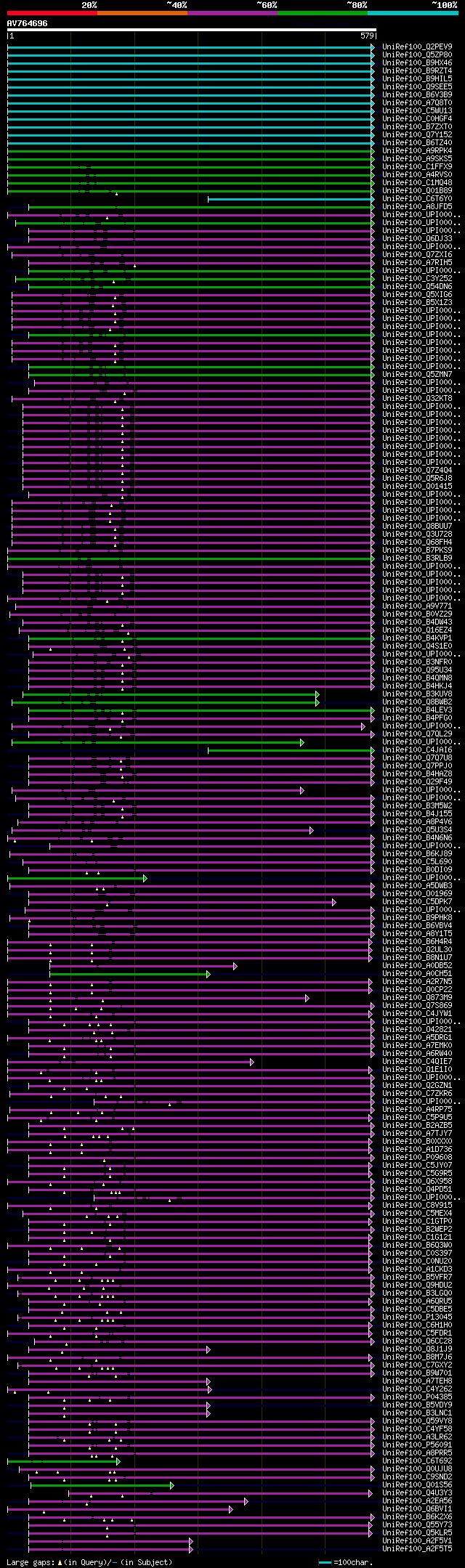This screenshot has width=465, height=1568.
Task: Select the UniRef100_B6Q3W0 label
Action: coord(417,1245)
